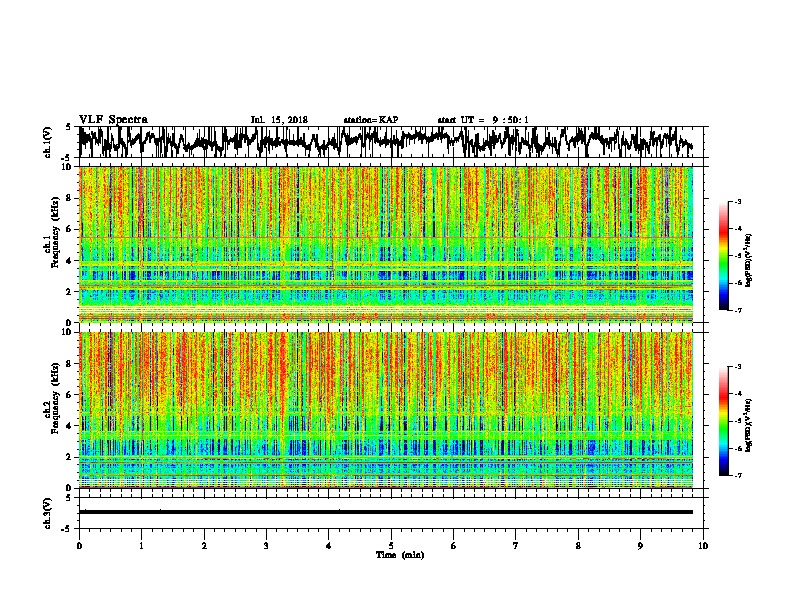Click the ch.1 "Frequency (kHz)" axis label
Viewport: 792px width, 612px height.
(x=55, y=233)
